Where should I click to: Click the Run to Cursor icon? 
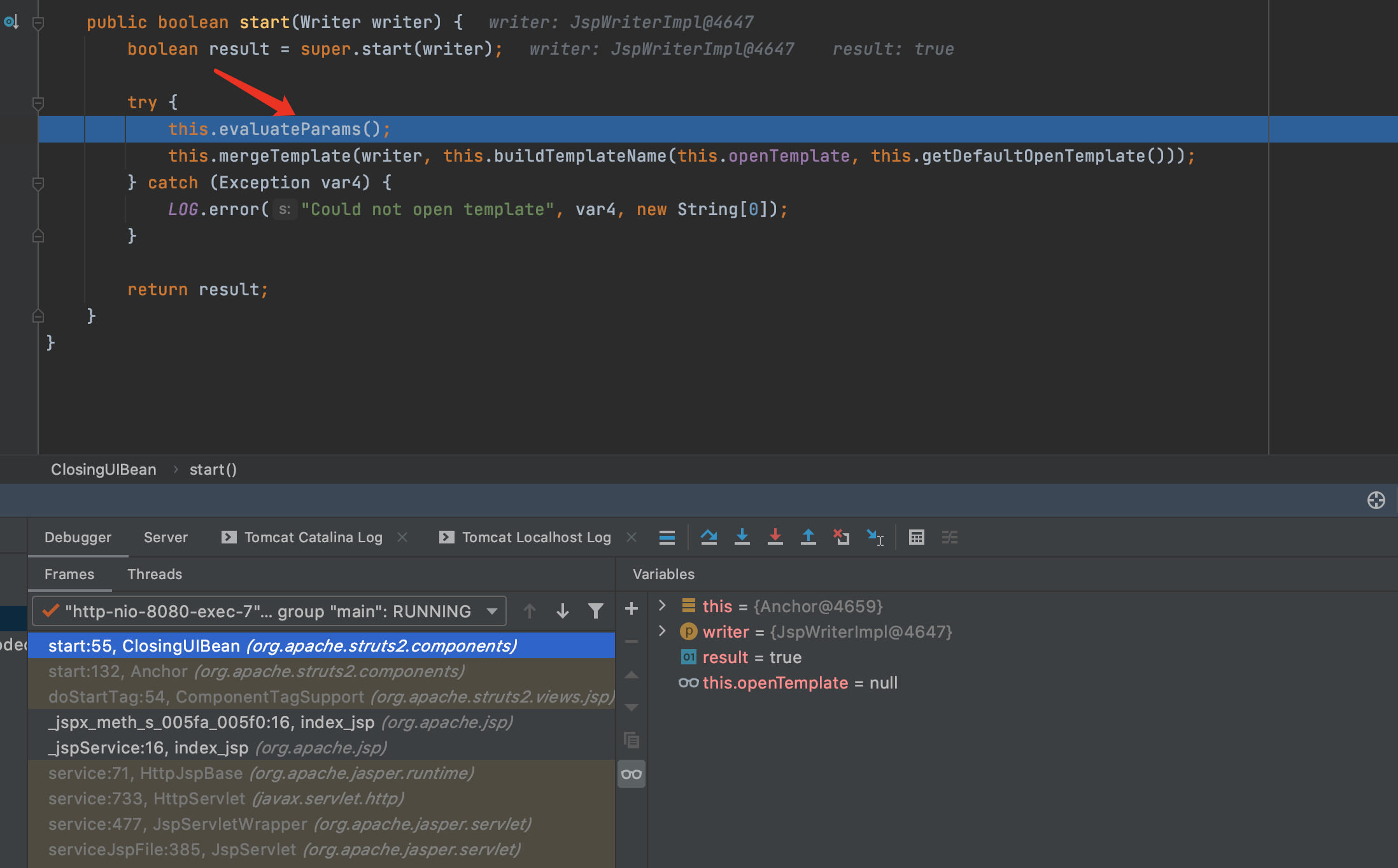(x=875, y=537)
